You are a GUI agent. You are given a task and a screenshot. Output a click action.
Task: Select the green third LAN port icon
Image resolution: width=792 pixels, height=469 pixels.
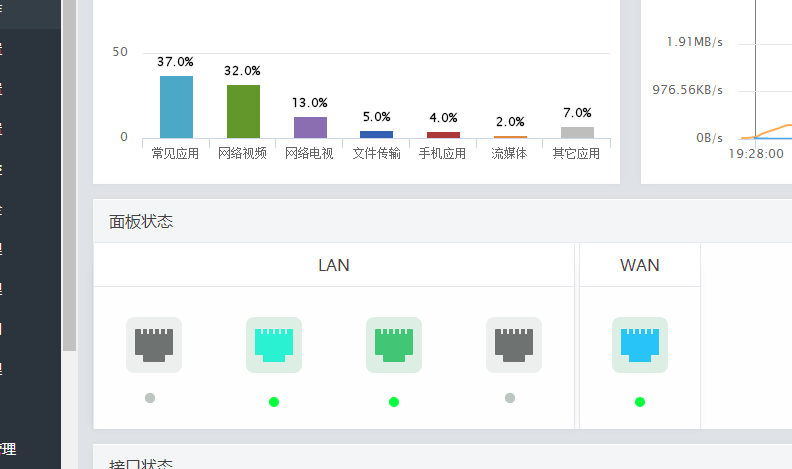pyautogui.click(x=394, y=345)
